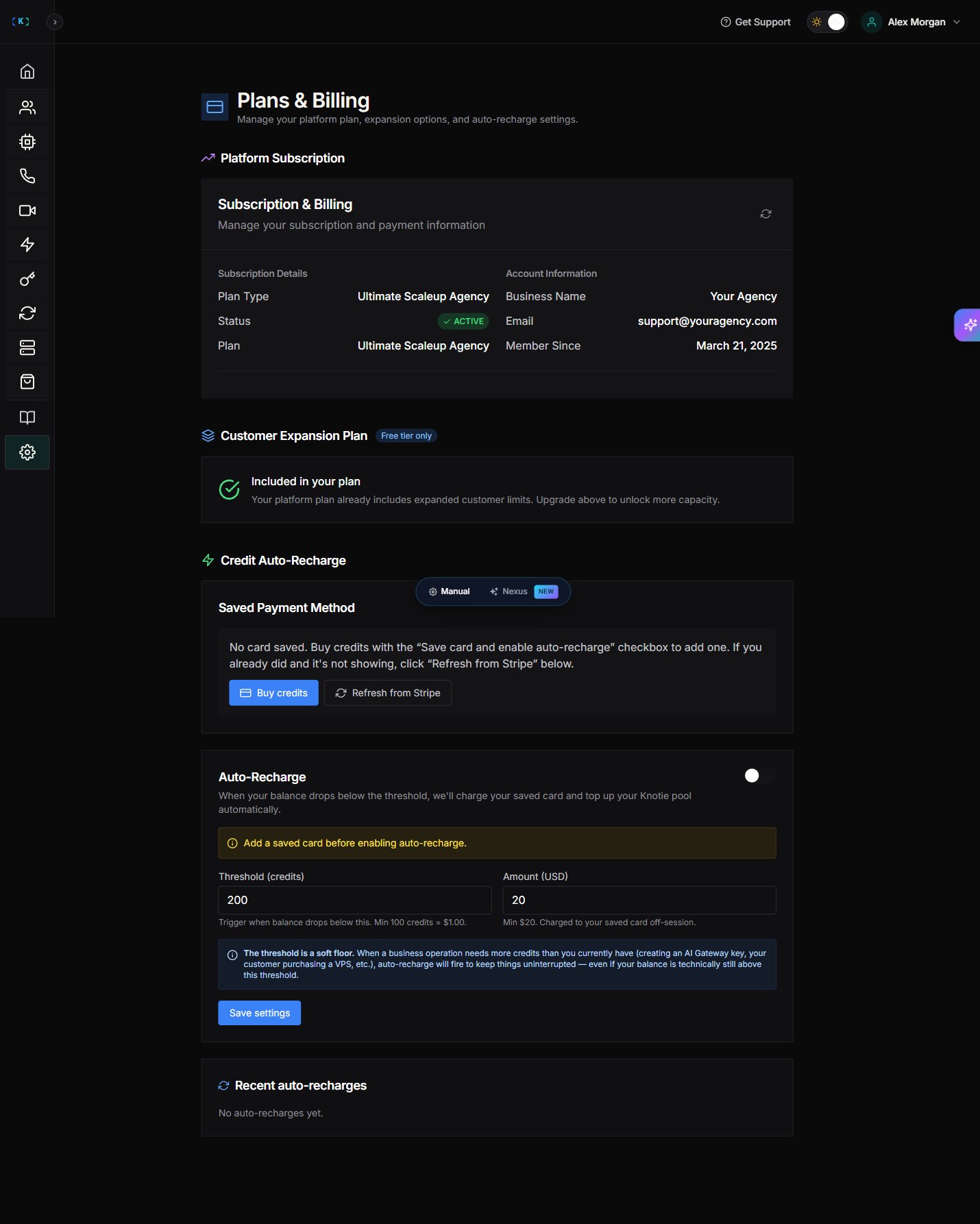The image size is (980, 1224).
Task: Click Get Support link
Action: tap(755, 22)
